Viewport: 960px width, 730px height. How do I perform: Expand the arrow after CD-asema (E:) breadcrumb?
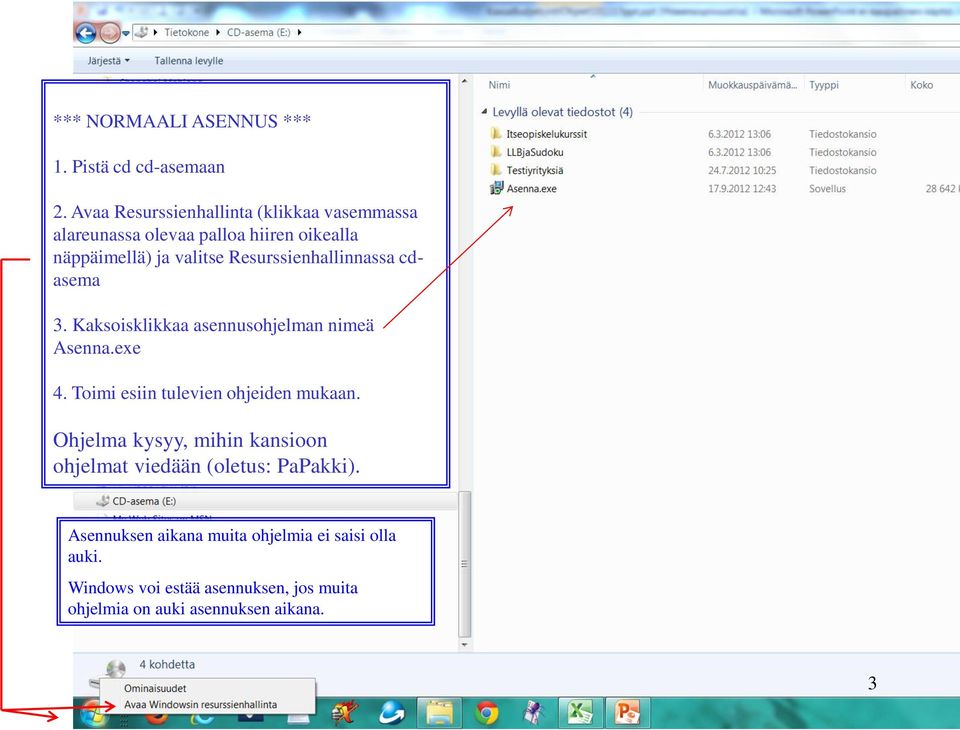pyautogui.click(x=299, y=32)
